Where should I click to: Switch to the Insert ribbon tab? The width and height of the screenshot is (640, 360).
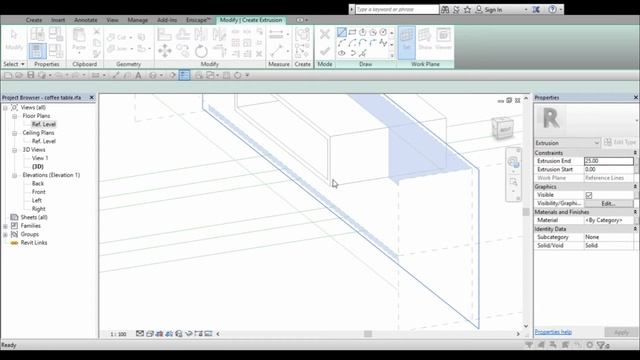point(58,20)
